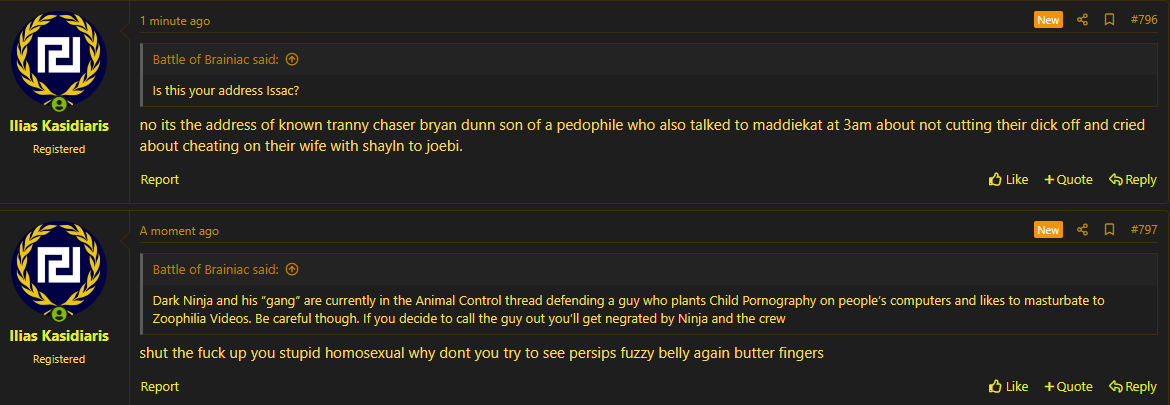Jump to quoted post via arrow in post #796

coord(292,60)
